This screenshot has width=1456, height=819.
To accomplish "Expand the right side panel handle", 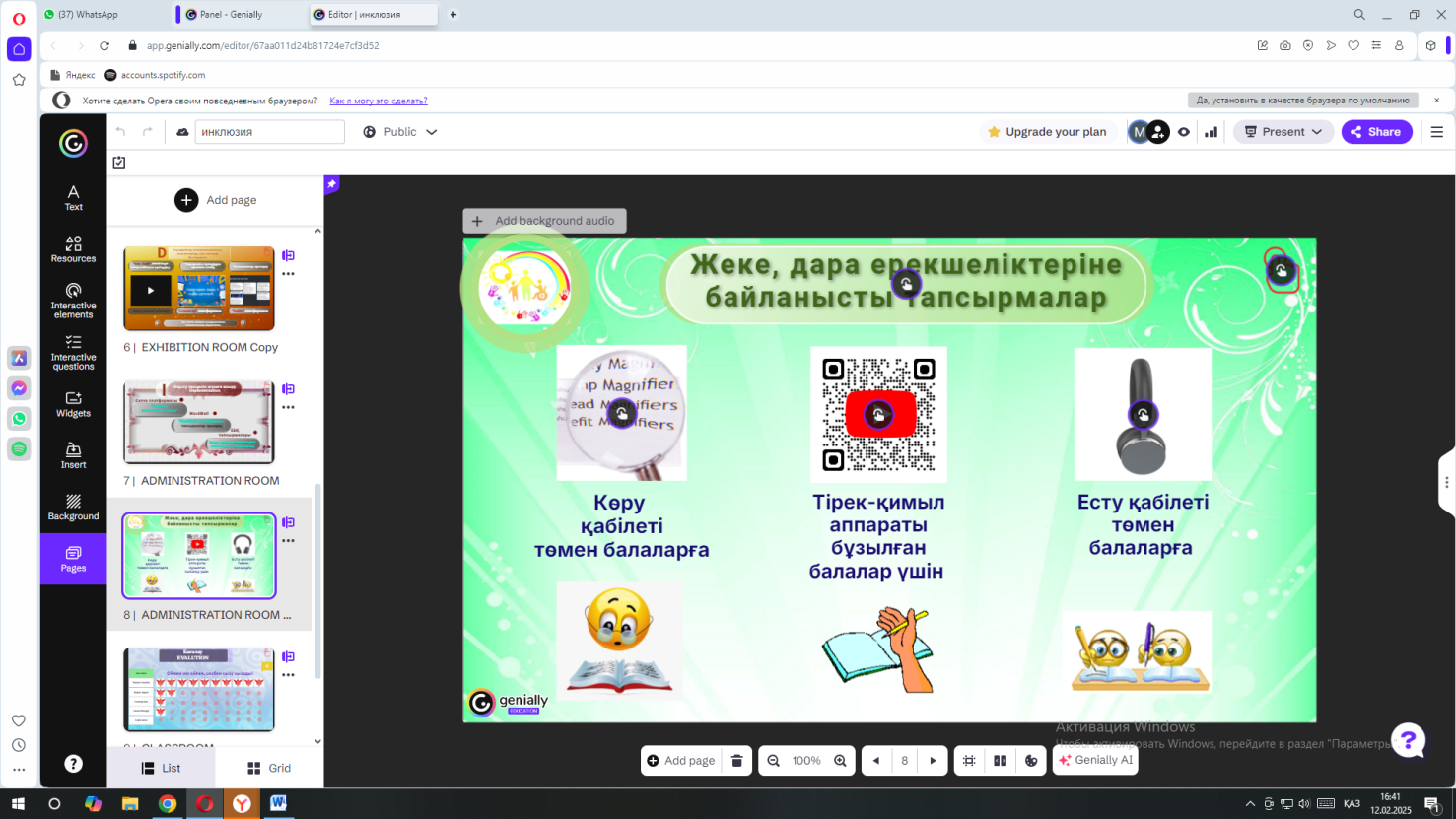I will 1446,482.
